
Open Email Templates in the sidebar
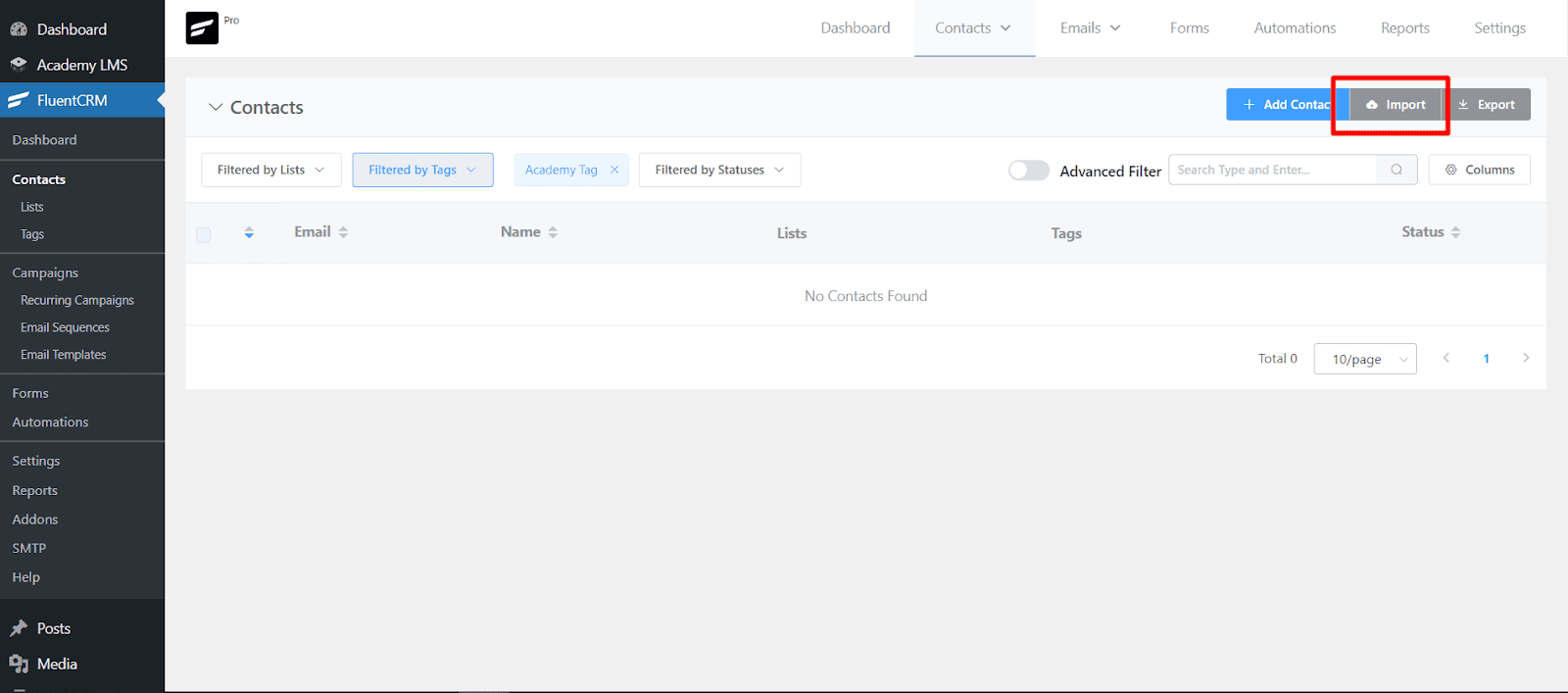(63, 355)
